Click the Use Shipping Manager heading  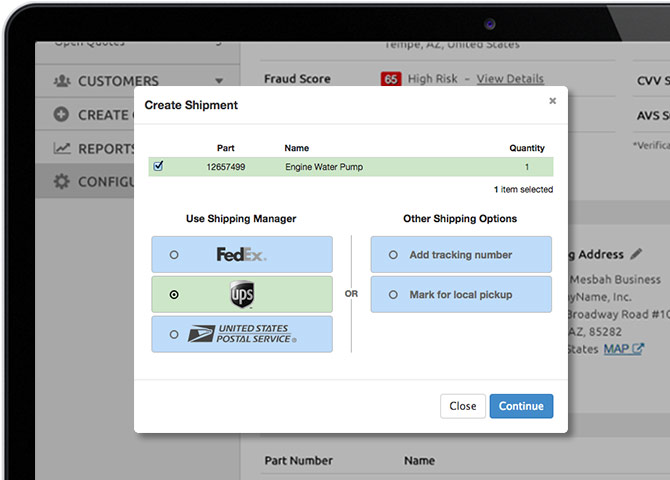[241, 218]
